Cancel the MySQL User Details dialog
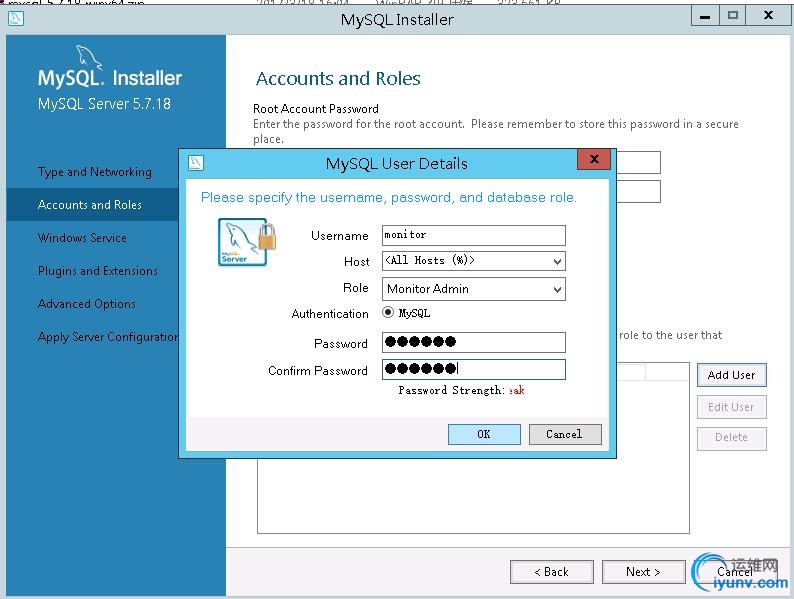The width and height of the screenshot is (794, 599). click(565, 434)
